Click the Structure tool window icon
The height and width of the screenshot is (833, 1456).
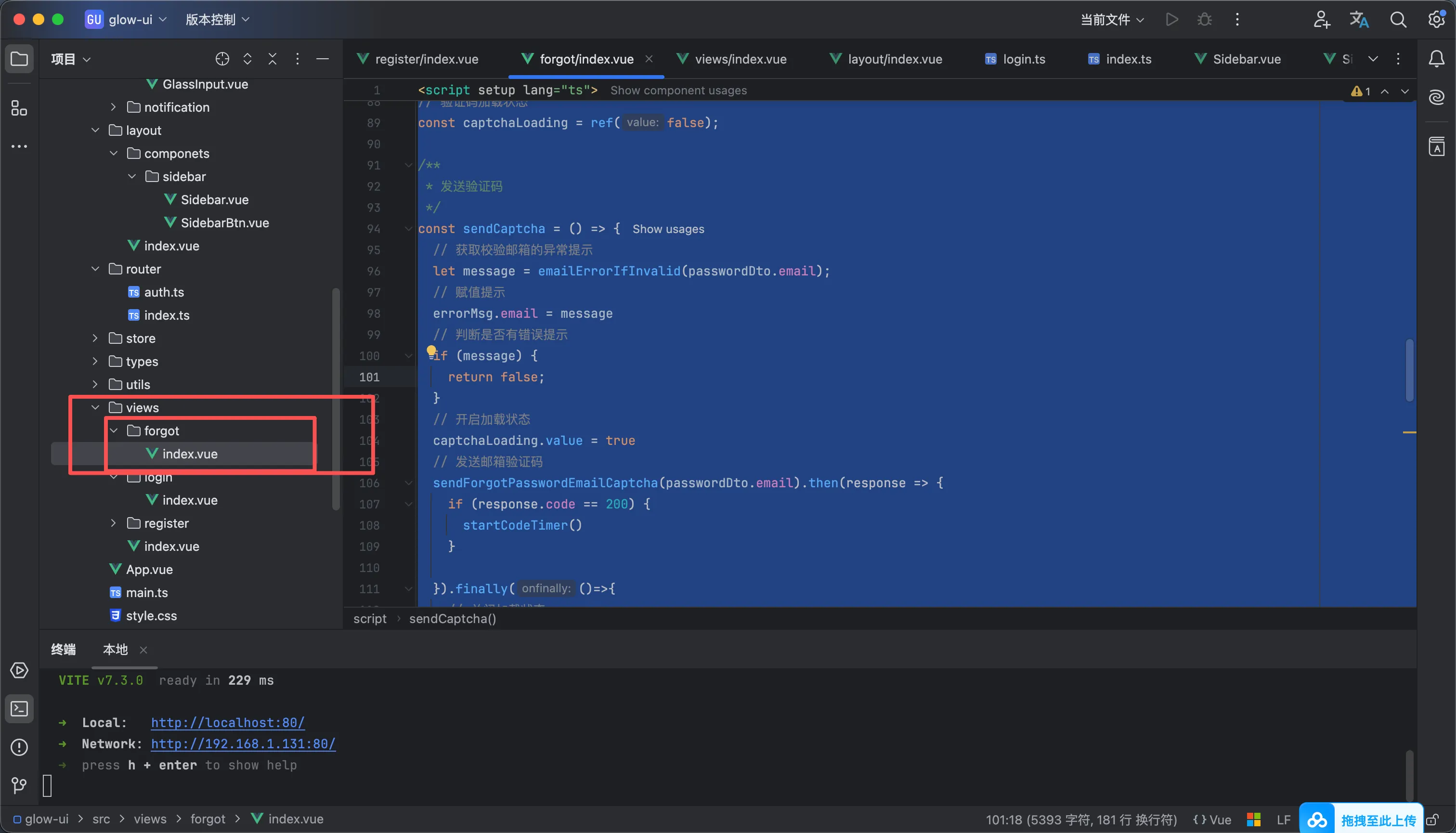pos(19,108)
